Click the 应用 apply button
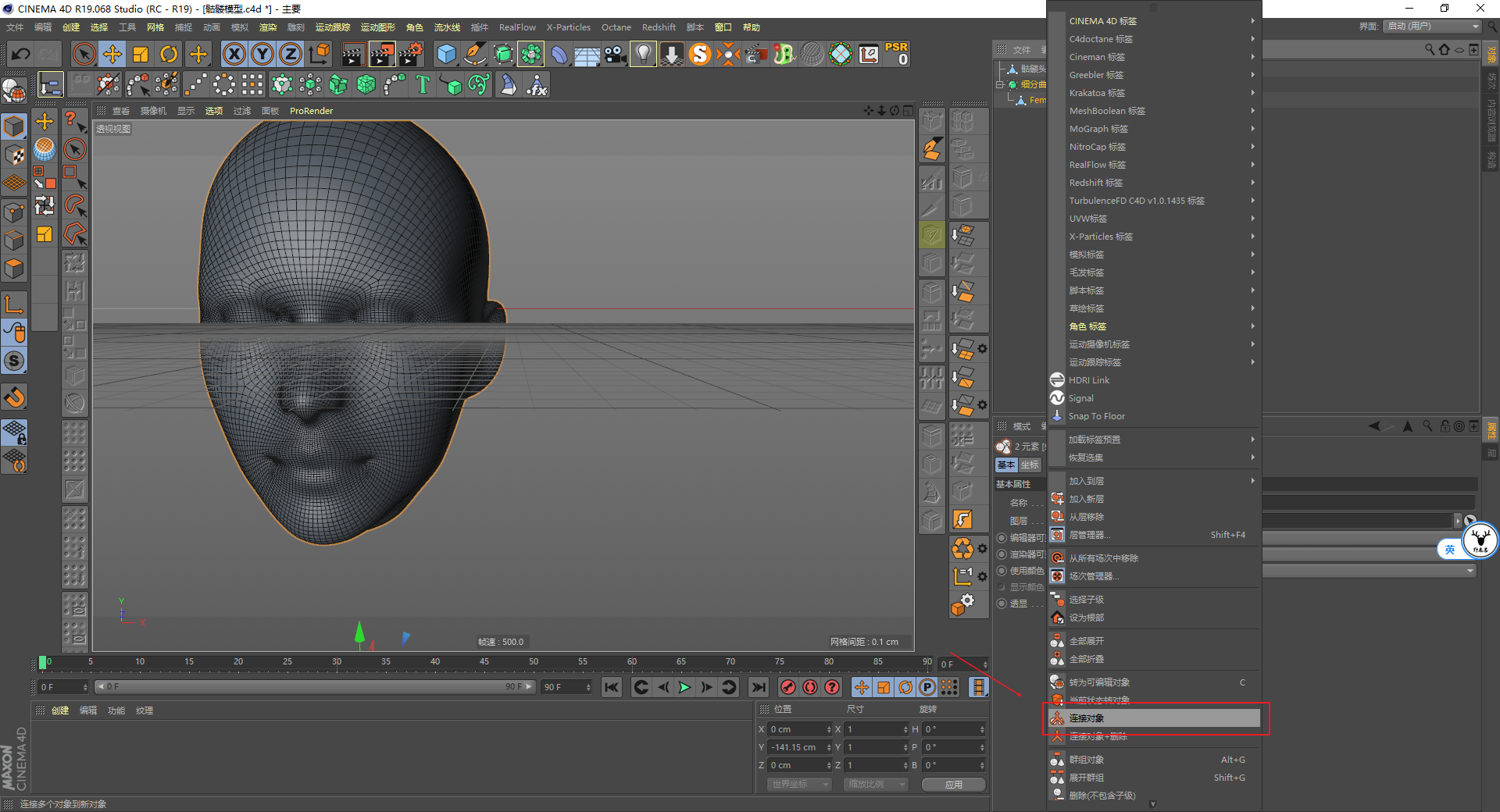This screenshot has height=812, width=1500. [x=953, y=785]
